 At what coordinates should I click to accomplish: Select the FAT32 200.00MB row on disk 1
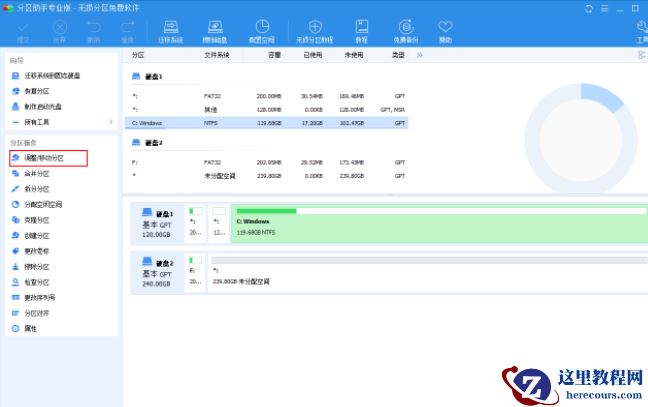click(267, 96)
